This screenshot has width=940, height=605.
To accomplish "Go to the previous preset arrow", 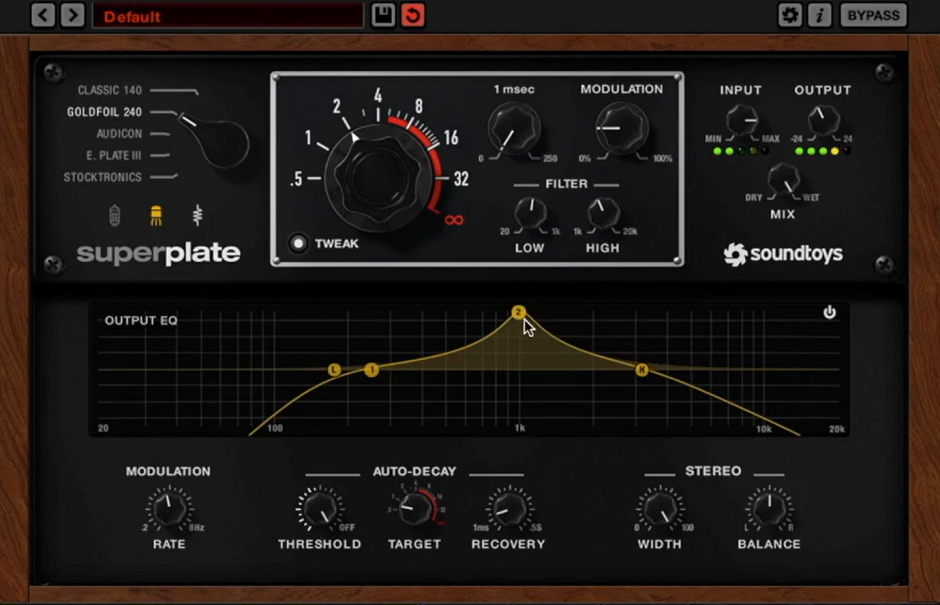I will click(43, 14).
